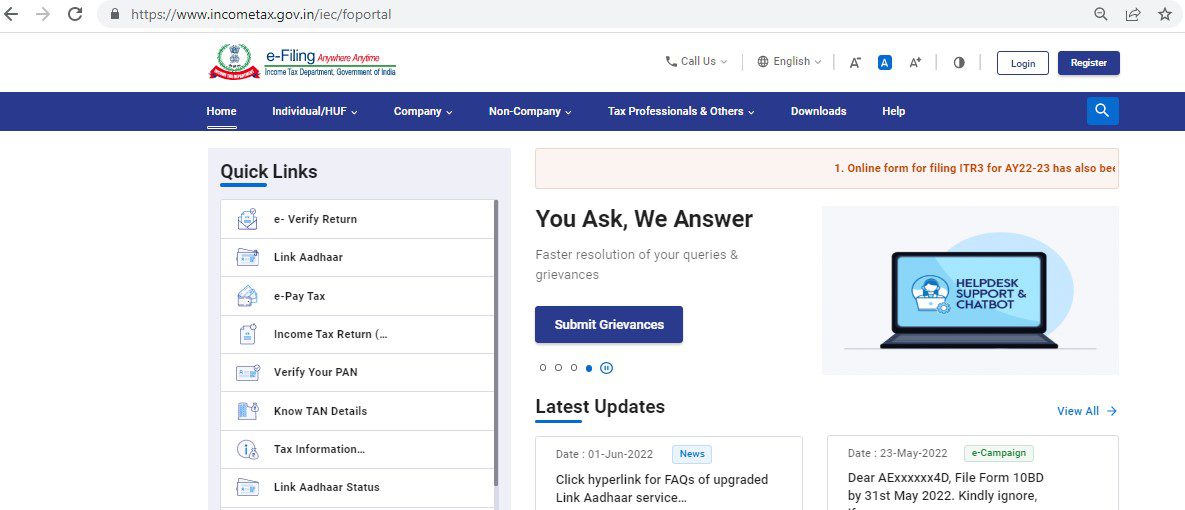The width and height of the screenshot is (1185, 510).
Task: Expand the Non-Company menu
Action: pyautogui.click(x=530, y=111)
